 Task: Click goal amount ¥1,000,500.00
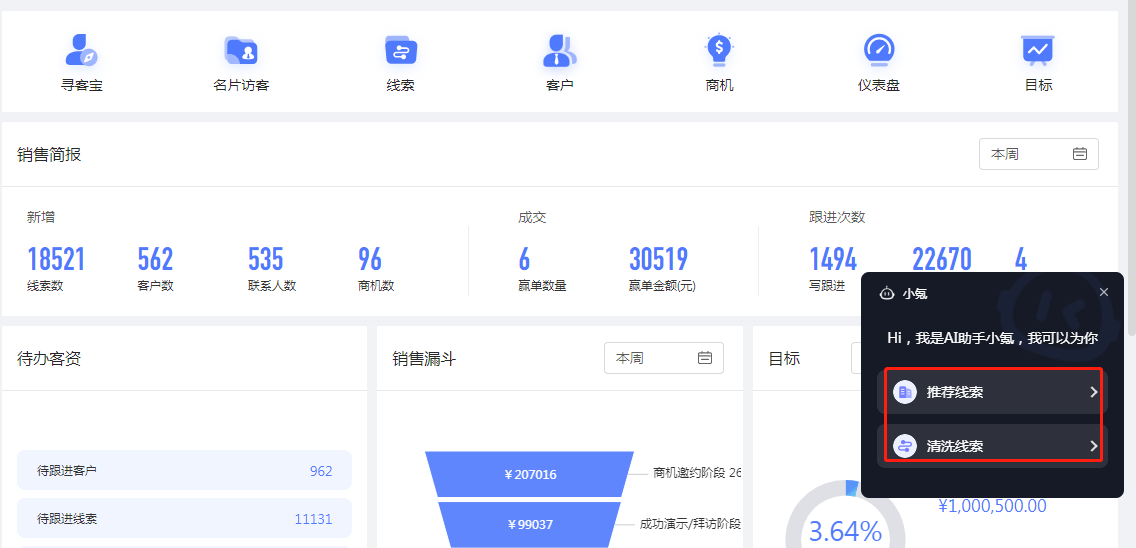(x=992, y=505)
